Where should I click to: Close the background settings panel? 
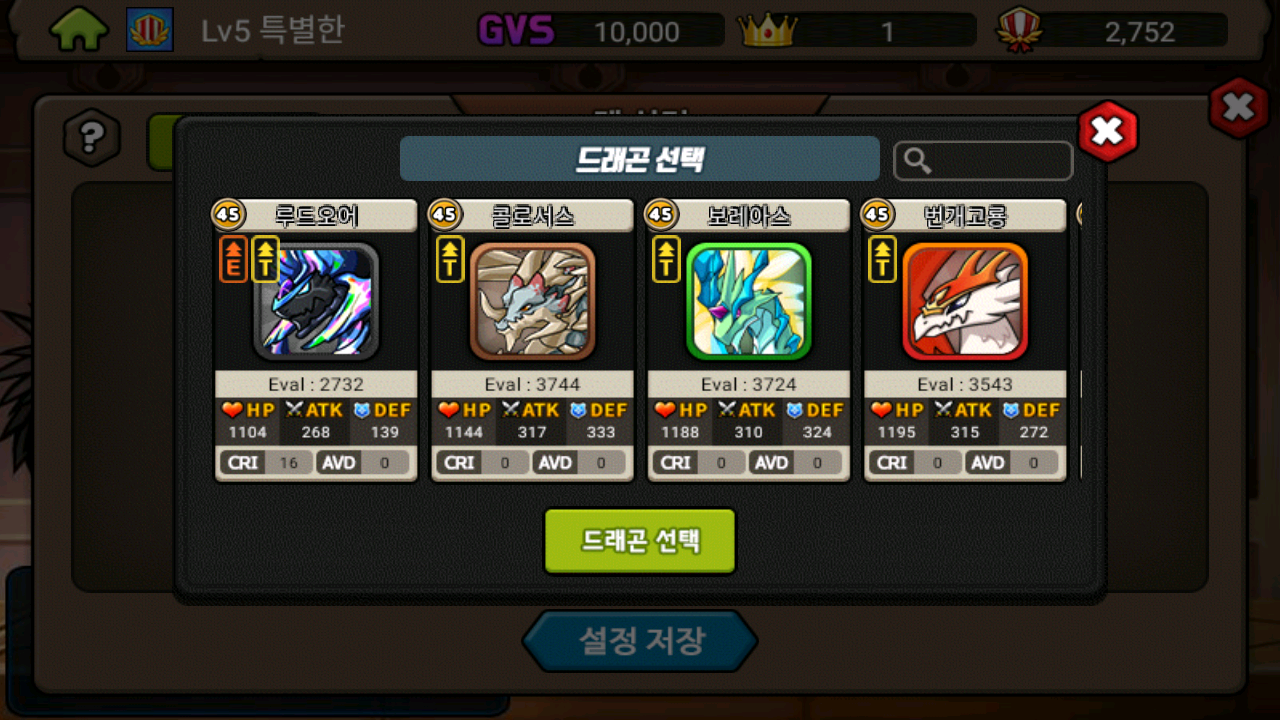1239,107
